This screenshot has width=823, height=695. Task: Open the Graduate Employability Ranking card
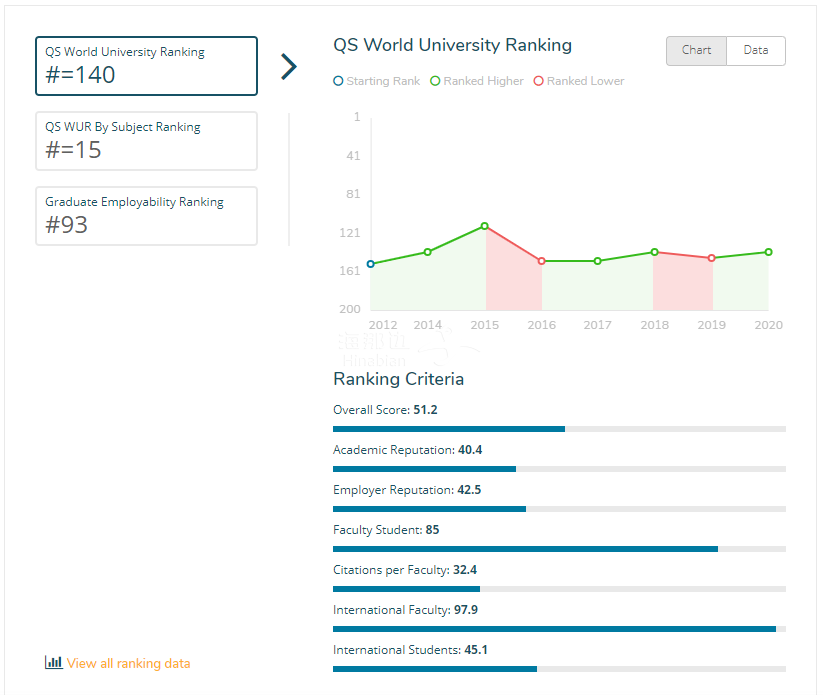pos(146,216)
